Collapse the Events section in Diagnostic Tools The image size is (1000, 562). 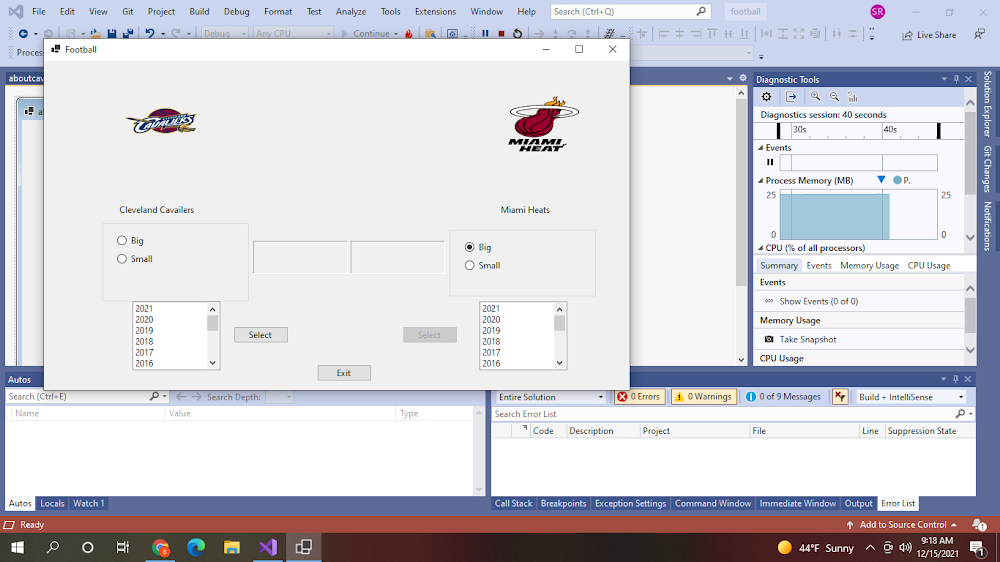point(761,147)
